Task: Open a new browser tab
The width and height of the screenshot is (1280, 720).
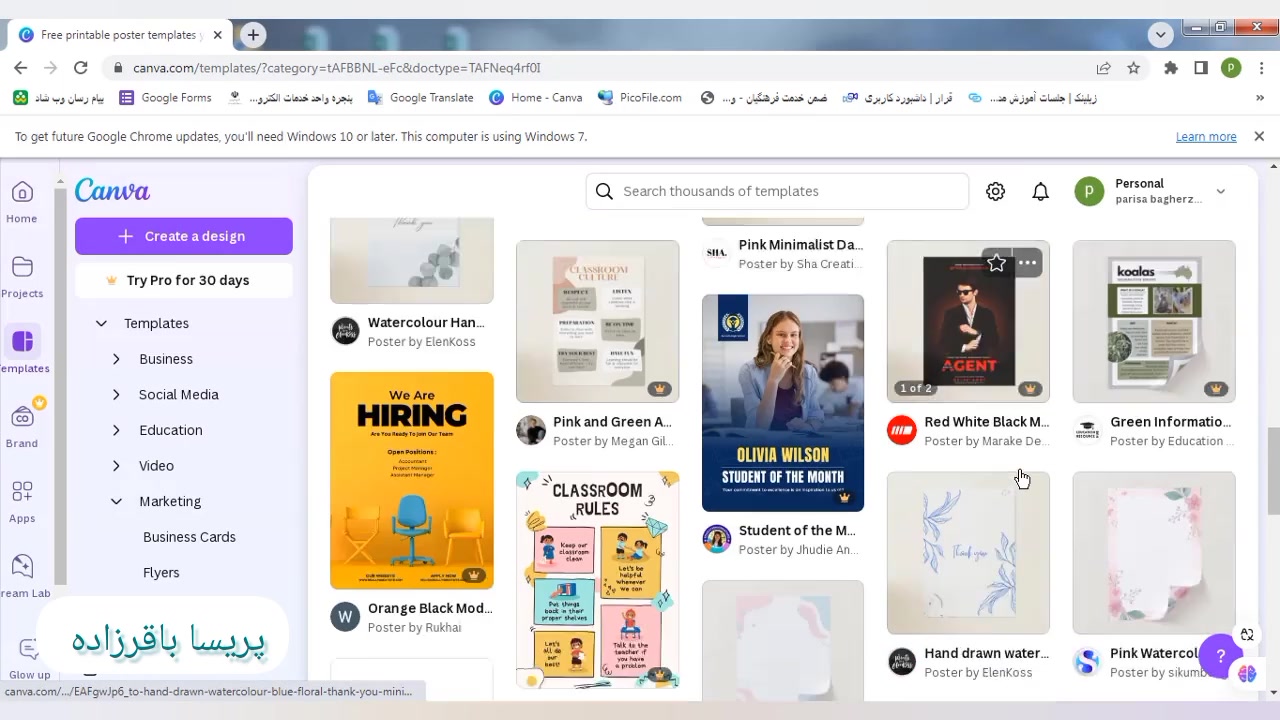Action: click(x=253, y=35)
